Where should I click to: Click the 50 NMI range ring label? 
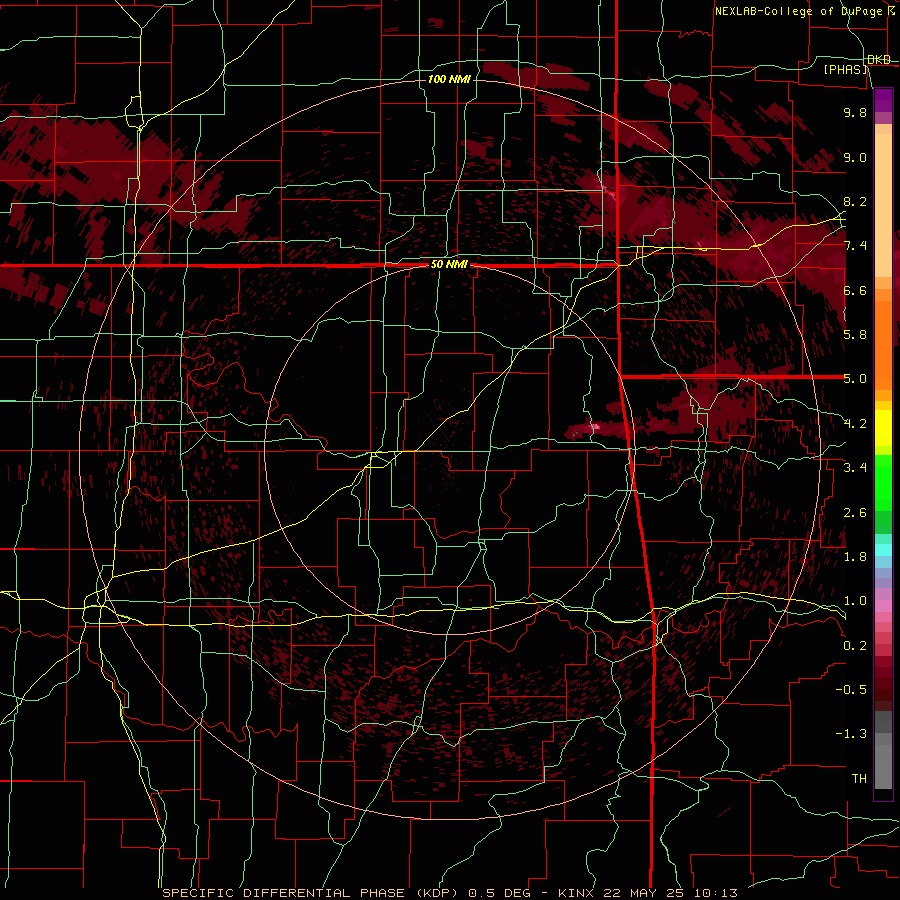[449, 265]
